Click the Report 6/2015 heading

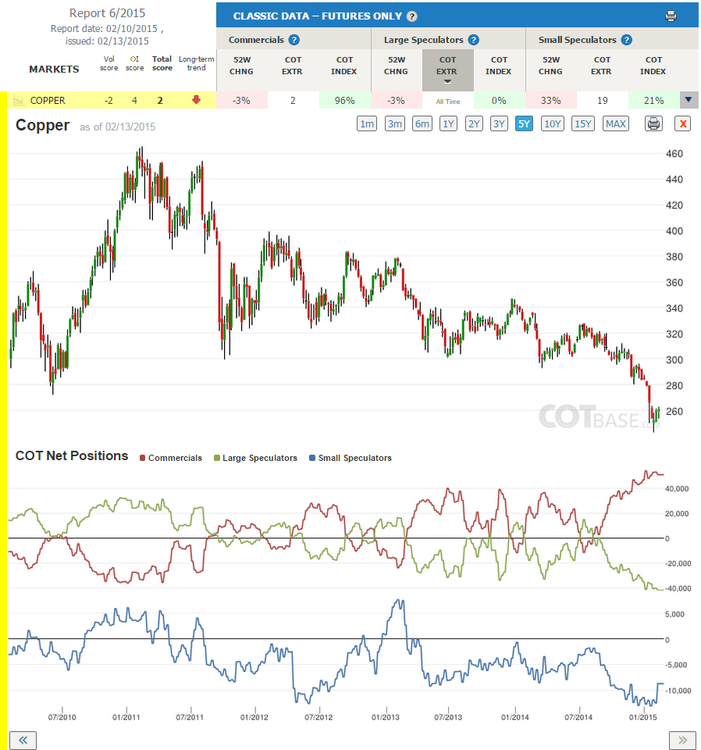[107, 13]
